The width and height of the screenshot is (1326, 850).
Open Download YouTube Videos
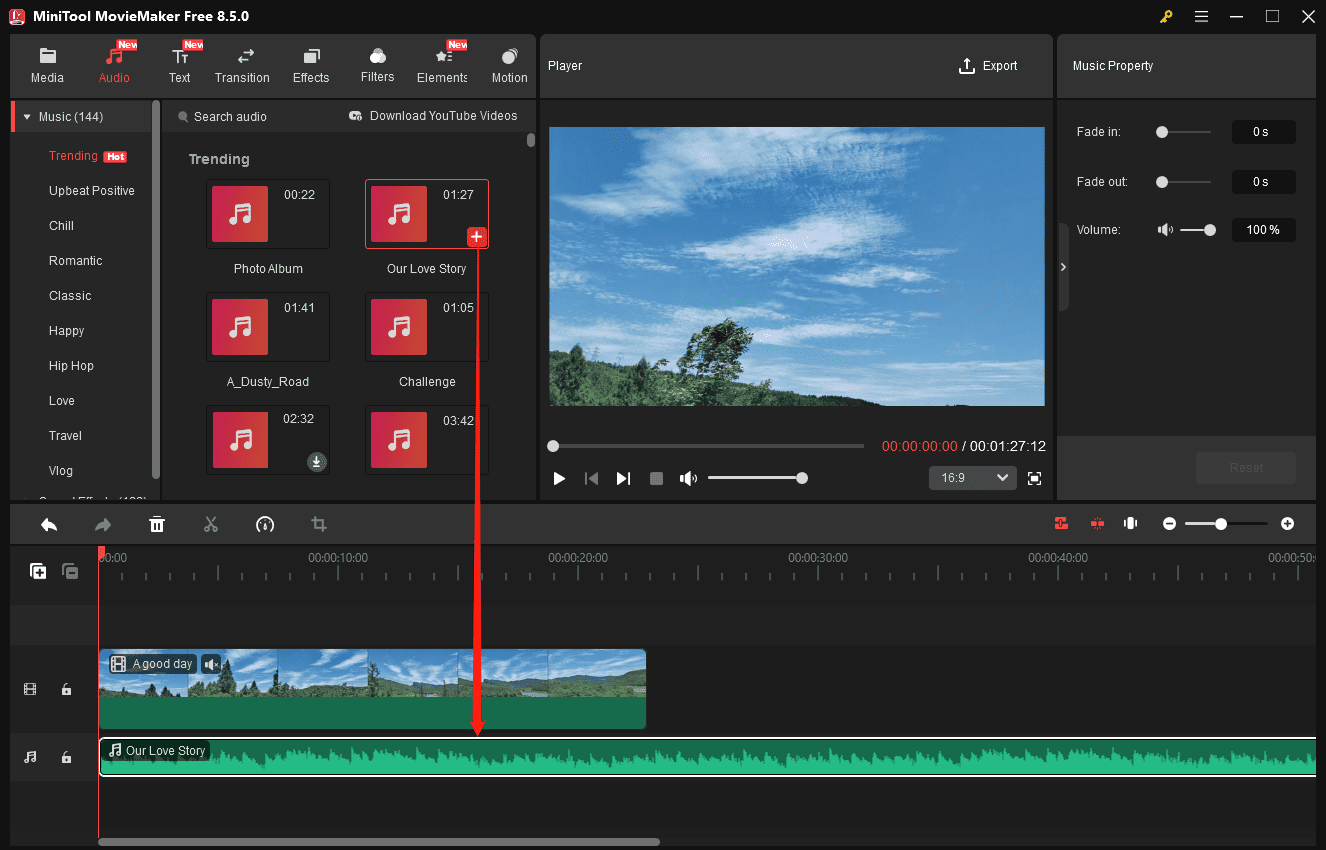tap(433, 116)
